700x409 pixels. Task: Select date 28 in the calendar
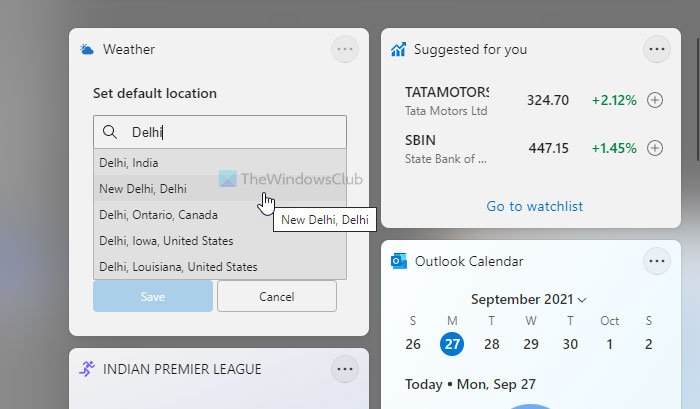click(491, 344)
